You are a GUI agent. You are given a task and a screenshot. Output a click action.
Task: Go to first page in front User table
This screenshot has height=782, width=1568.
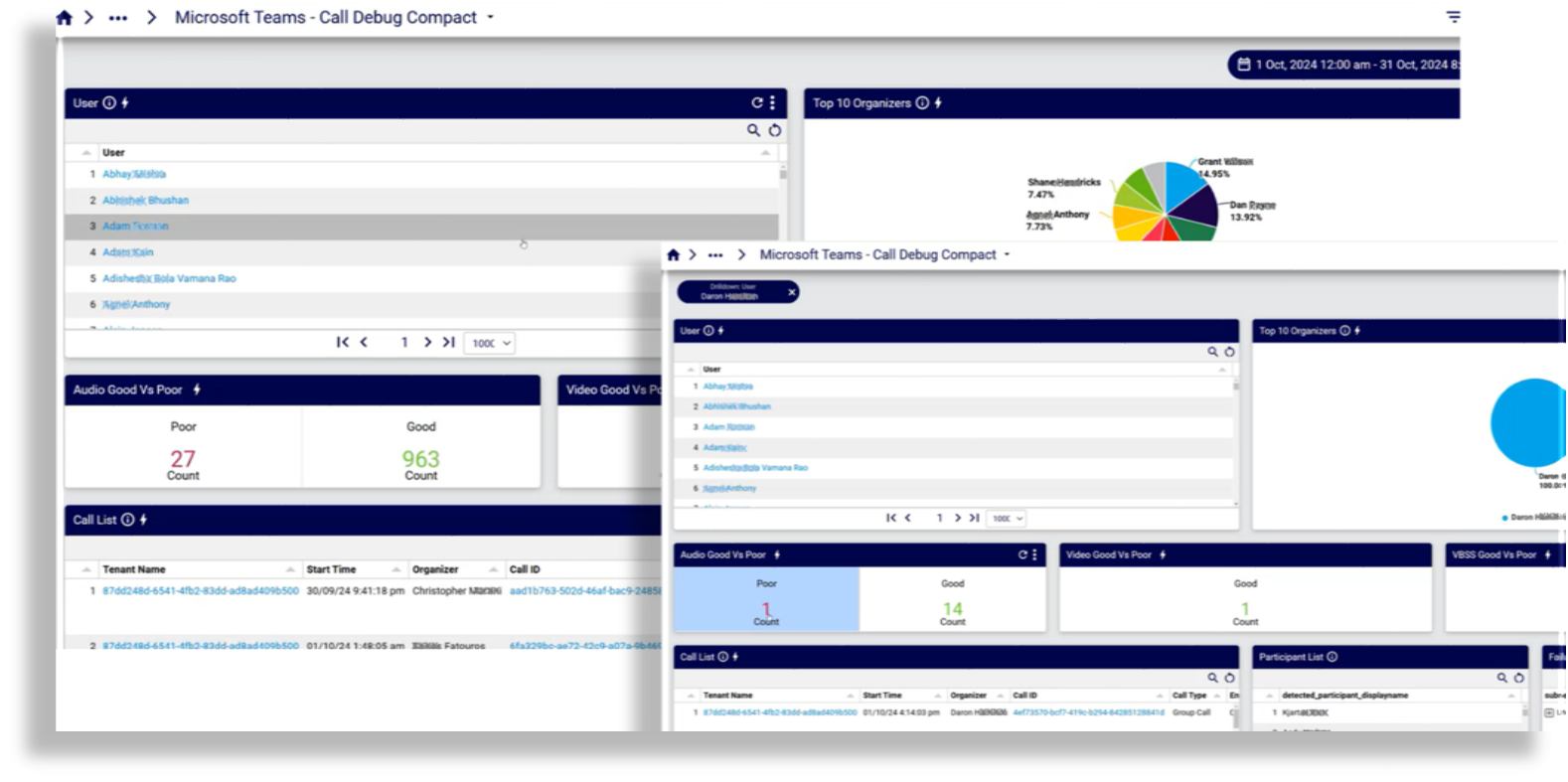(891, 518)
